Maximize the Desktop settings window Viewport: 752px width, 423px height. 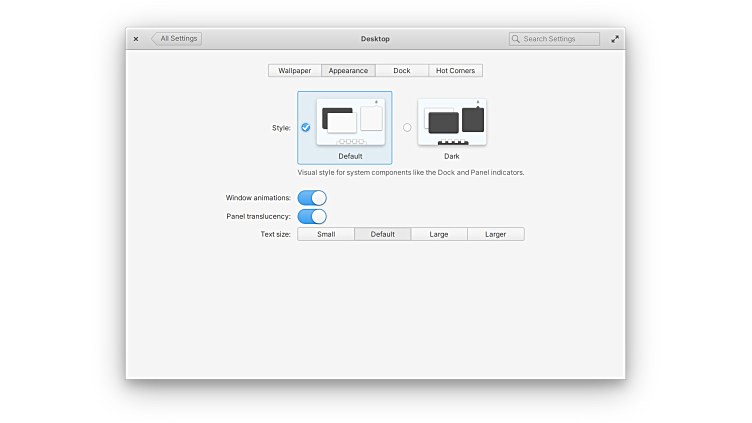click(x=615, y=39)
